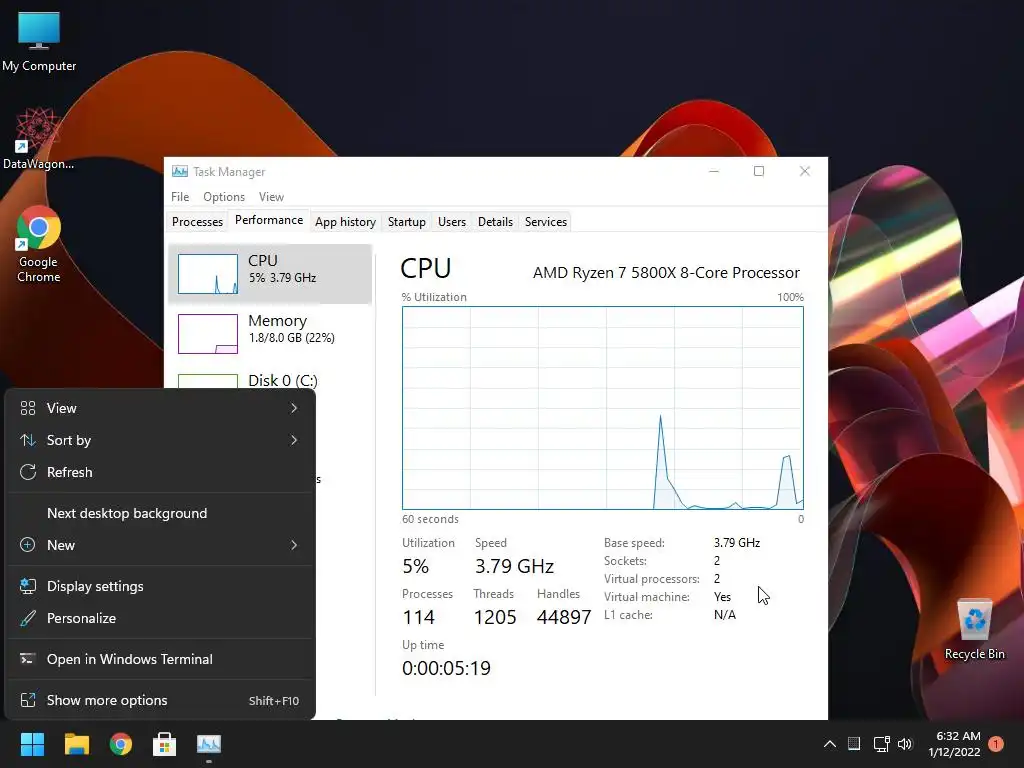
Task: Click the Display settings monitor icon
Action: pyautogui.click(x=27, y=586)
